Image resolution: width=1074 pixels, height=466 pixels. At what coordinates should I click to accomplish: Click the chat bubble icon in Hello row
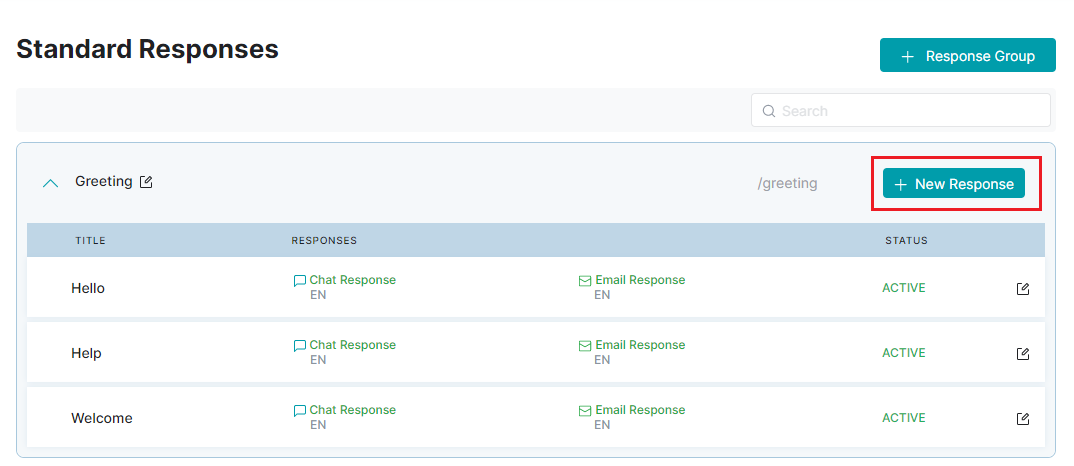click(299, 281)
